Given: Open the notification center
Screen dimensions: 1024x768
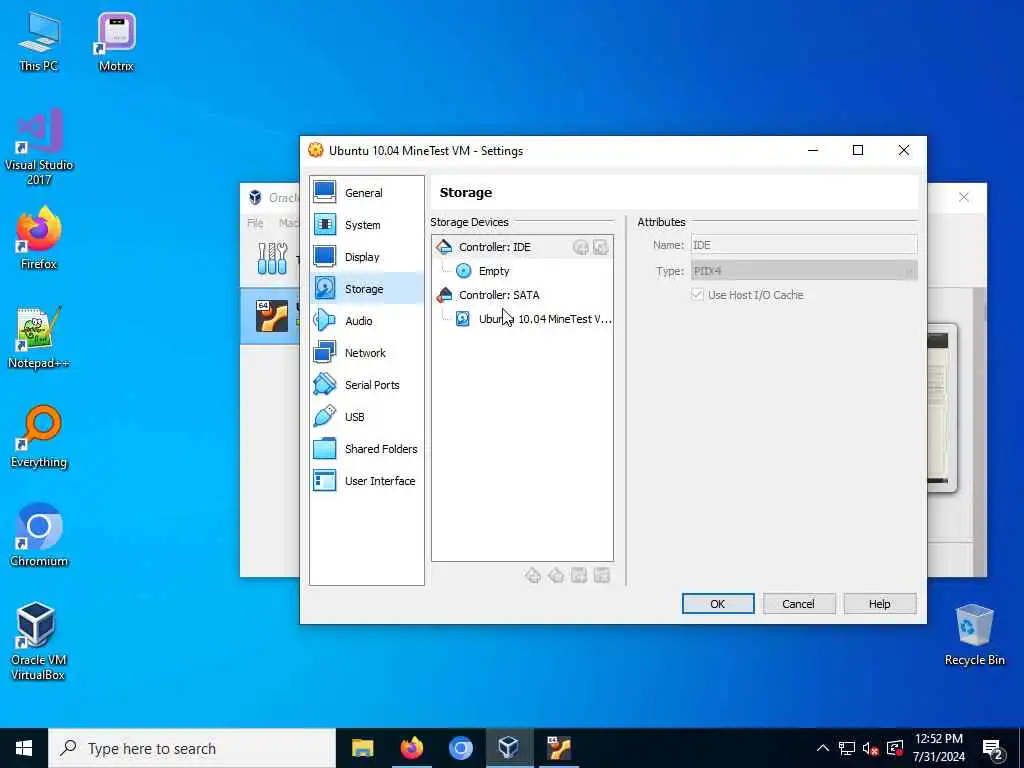Looking at the screenshot, I should [993, 749].
